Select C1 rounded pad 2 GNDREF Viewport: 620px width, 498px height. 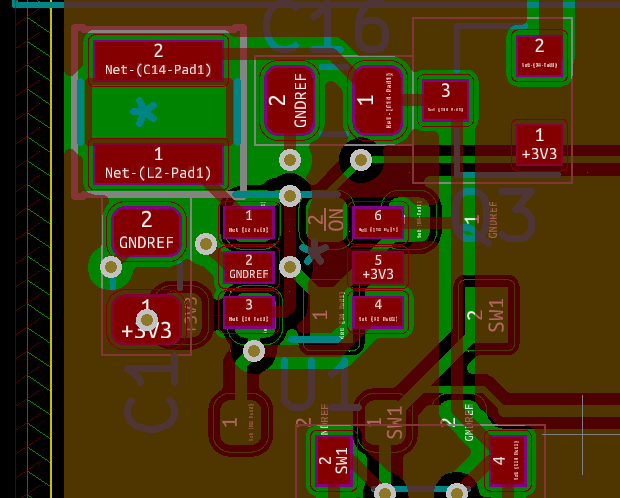point(146,231)
